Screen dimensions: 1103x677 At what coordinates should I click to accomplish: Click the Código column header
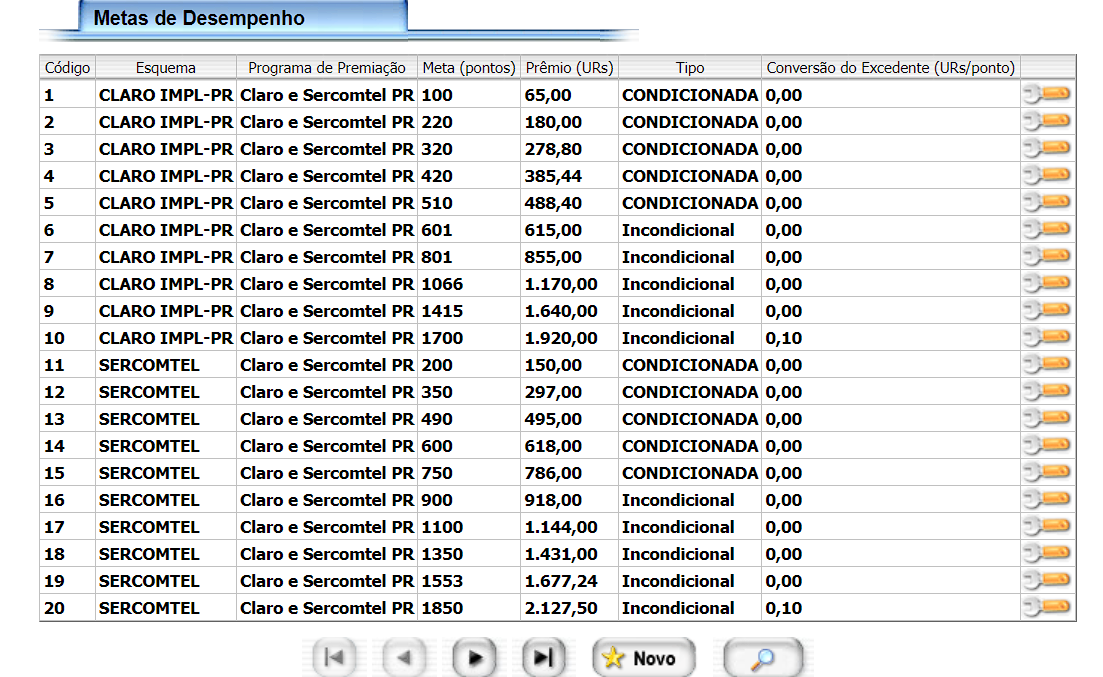(x=67, y=68)
